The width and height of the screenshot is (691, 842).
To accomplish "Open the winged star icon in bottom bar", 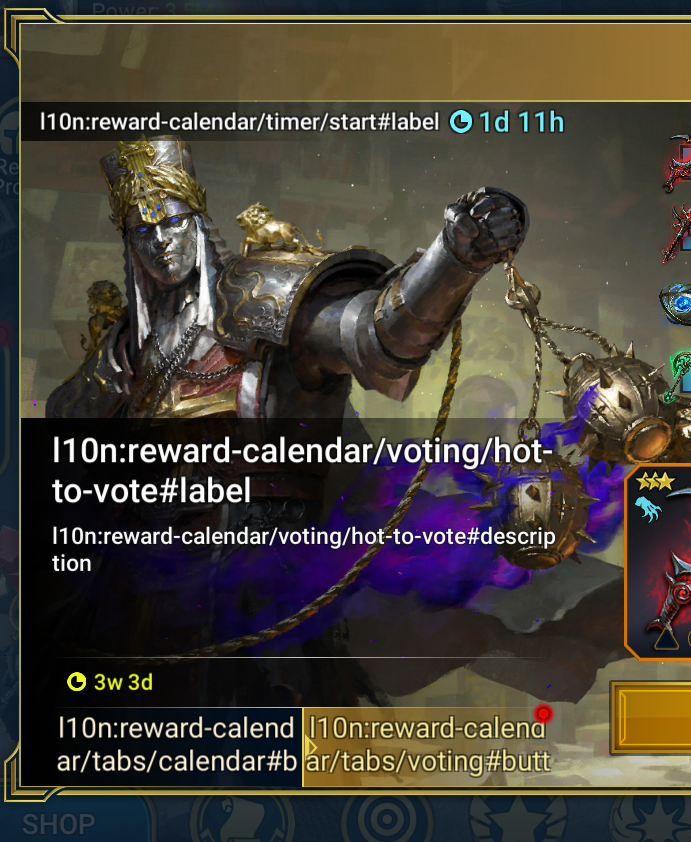I will tap(519, 818).
